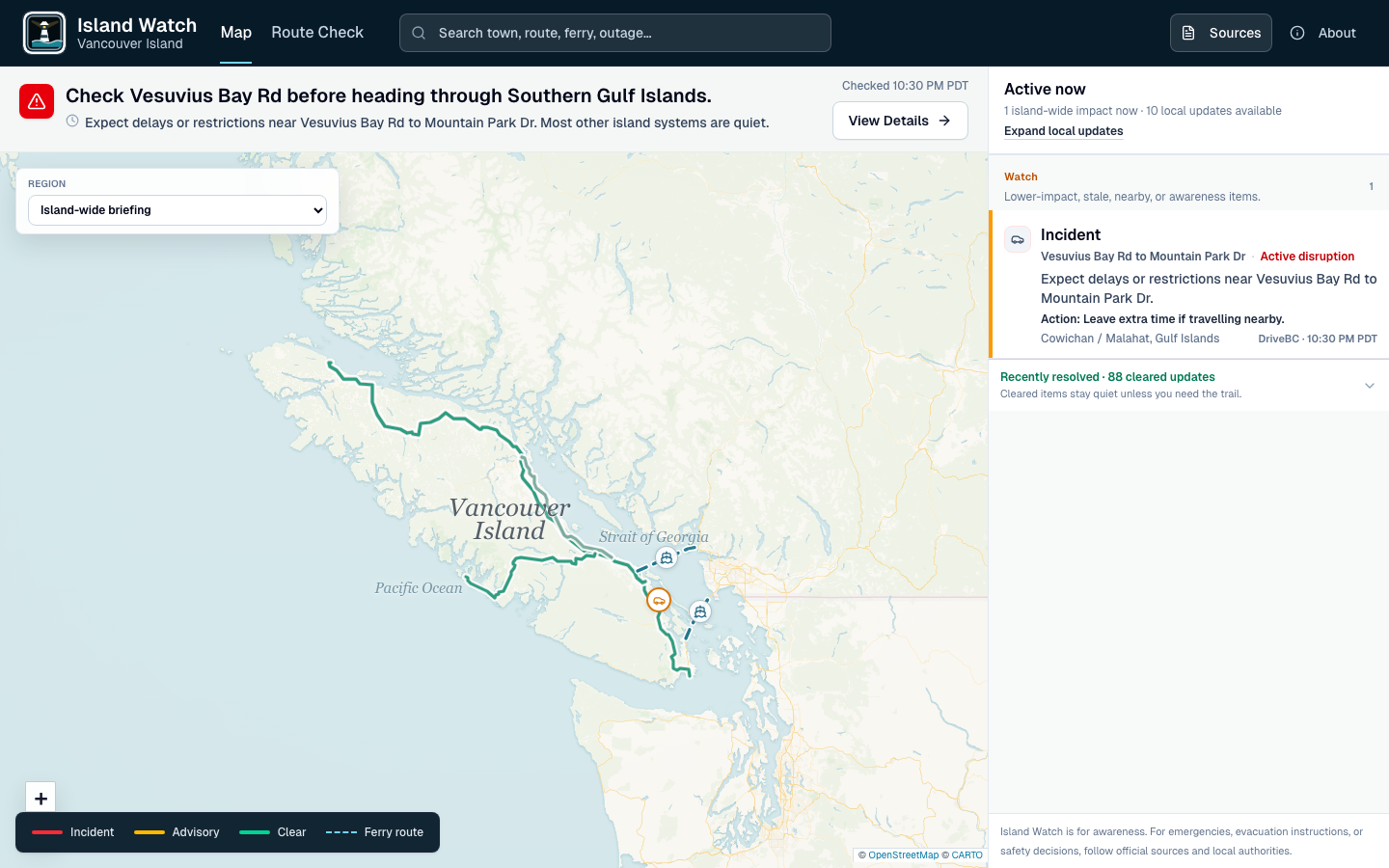Click the 'Active now' heading
The image size is (1389, 868).
tap(1045, 89)
